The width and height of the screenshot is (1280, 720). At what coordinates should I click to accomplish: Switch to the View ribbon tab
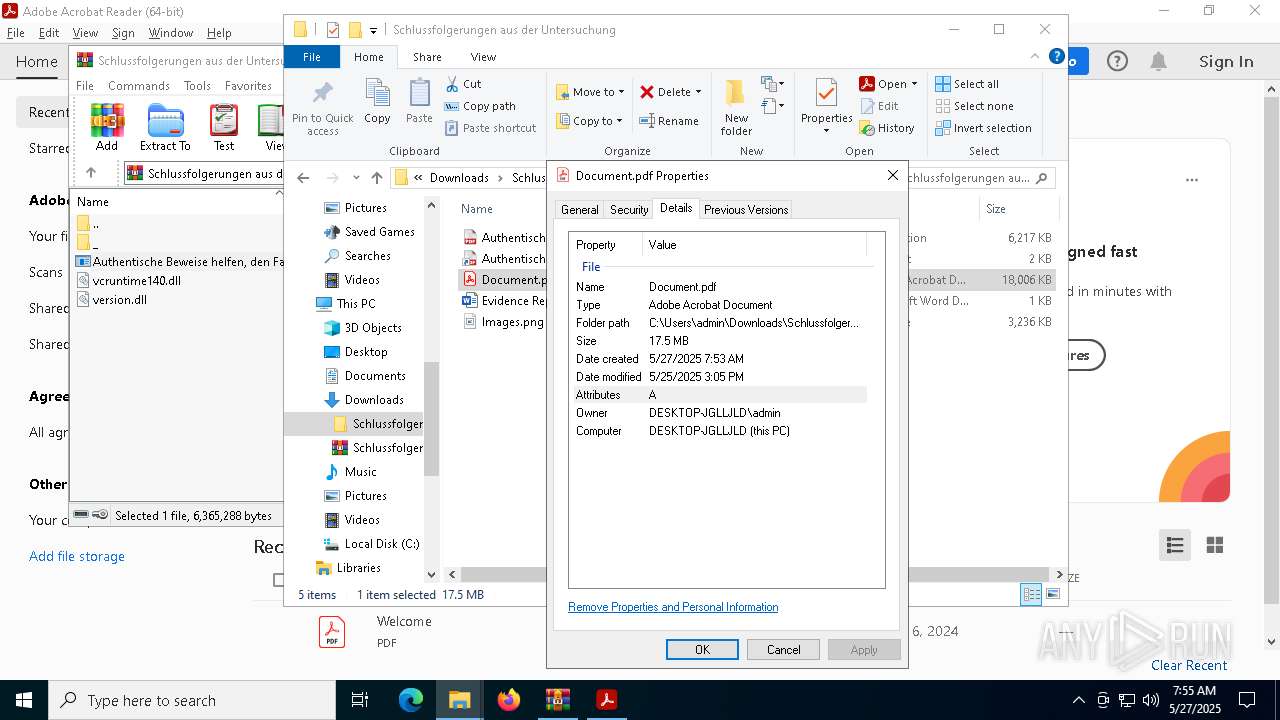pos(483,57)
